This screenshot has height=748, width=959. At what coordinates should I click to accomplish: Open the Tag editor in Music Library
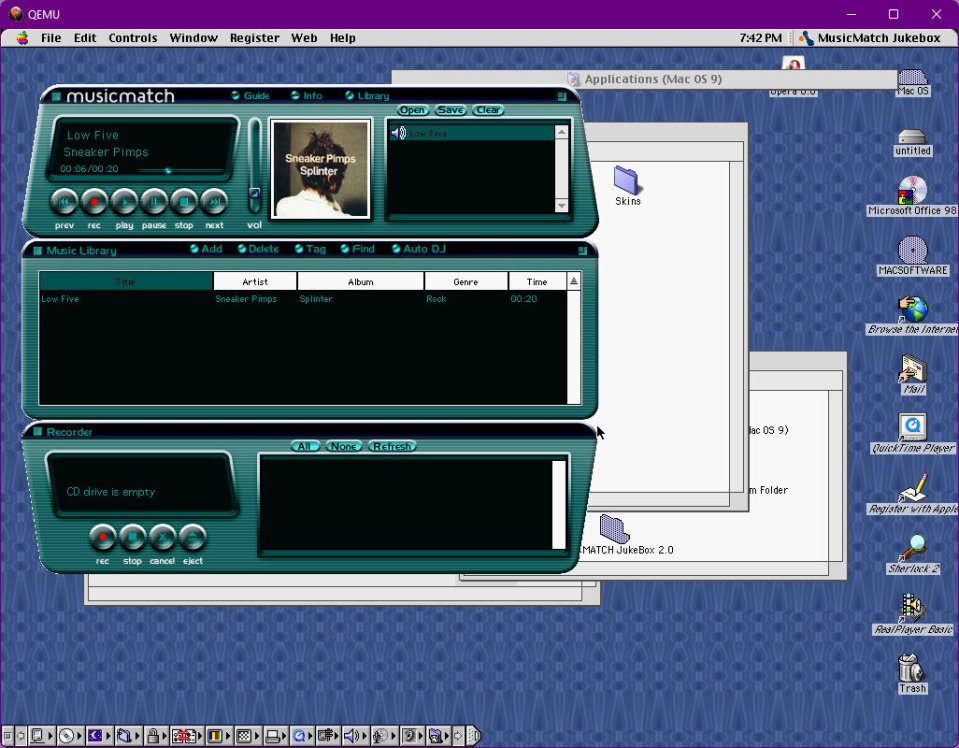pyautogui.click(x=308, y=249)
